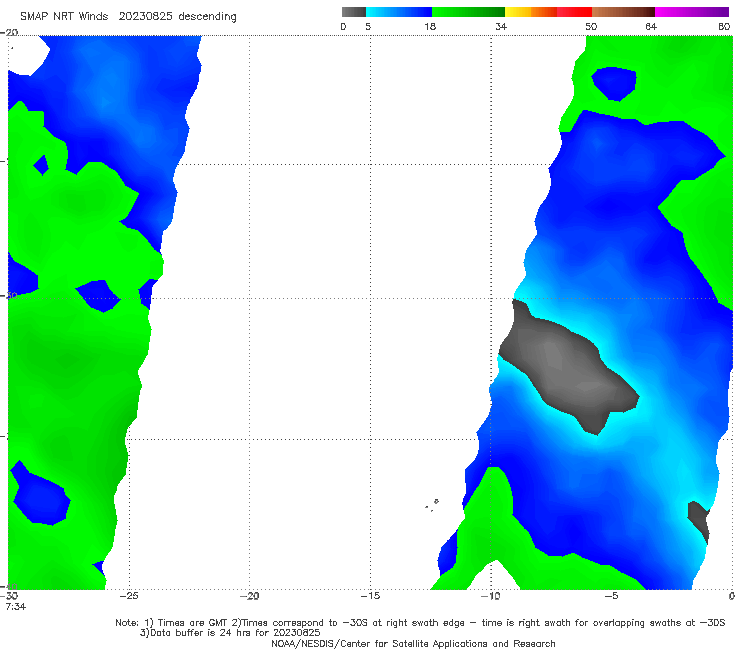Screen dimensions: 740x650
Task: Click the color bar label '5'
Action: [x=368, y=27]
